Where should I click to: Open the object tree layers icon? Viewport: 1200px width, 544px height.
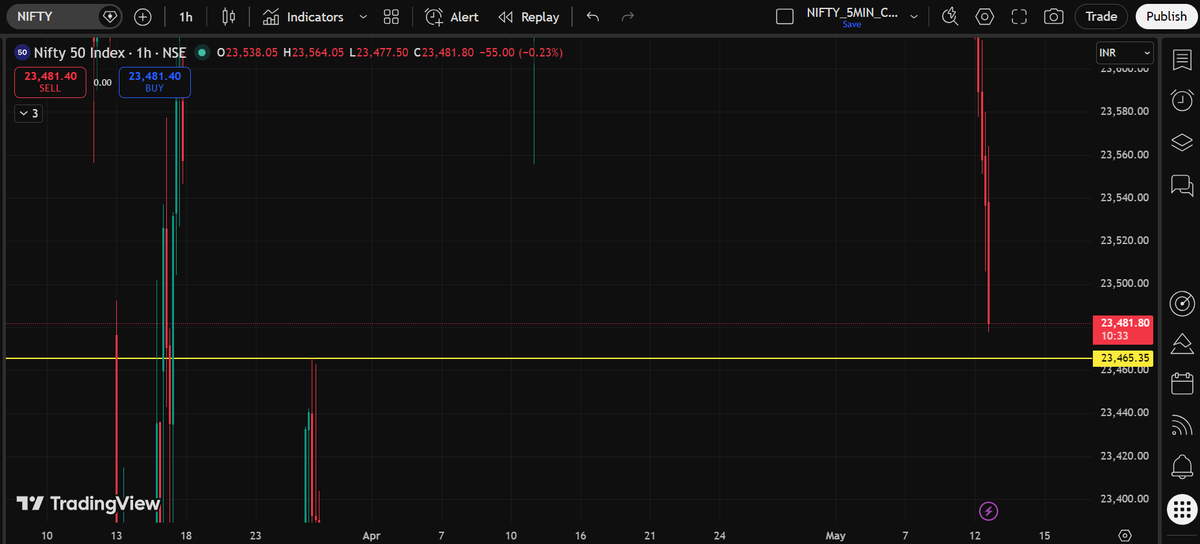(1181, 143)
